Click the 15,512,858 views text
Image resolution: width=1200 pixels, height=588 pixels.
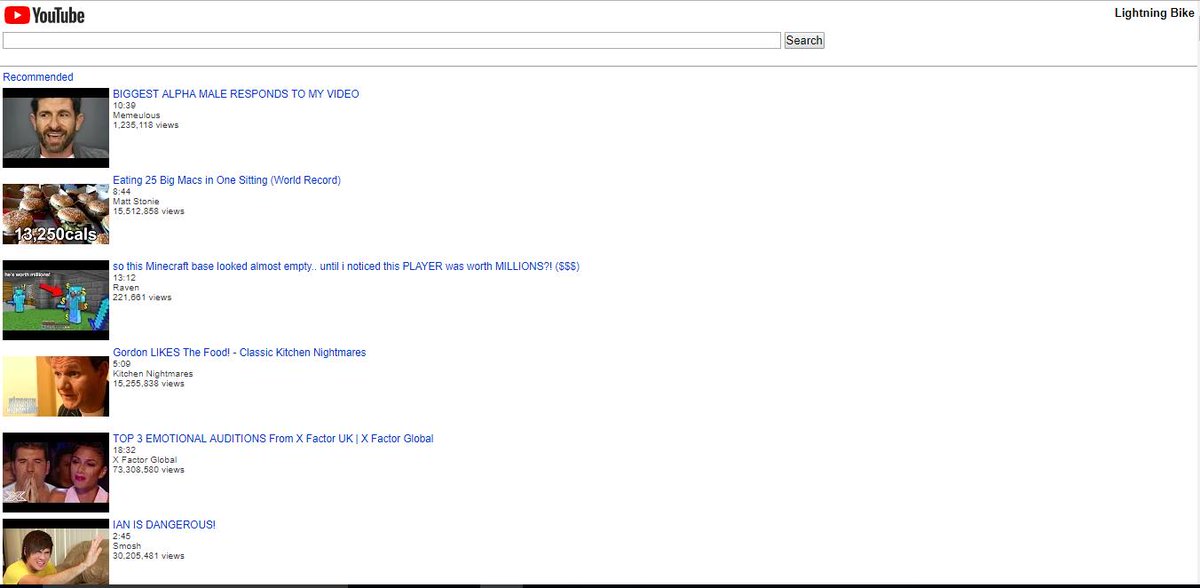tap(149, 211)
